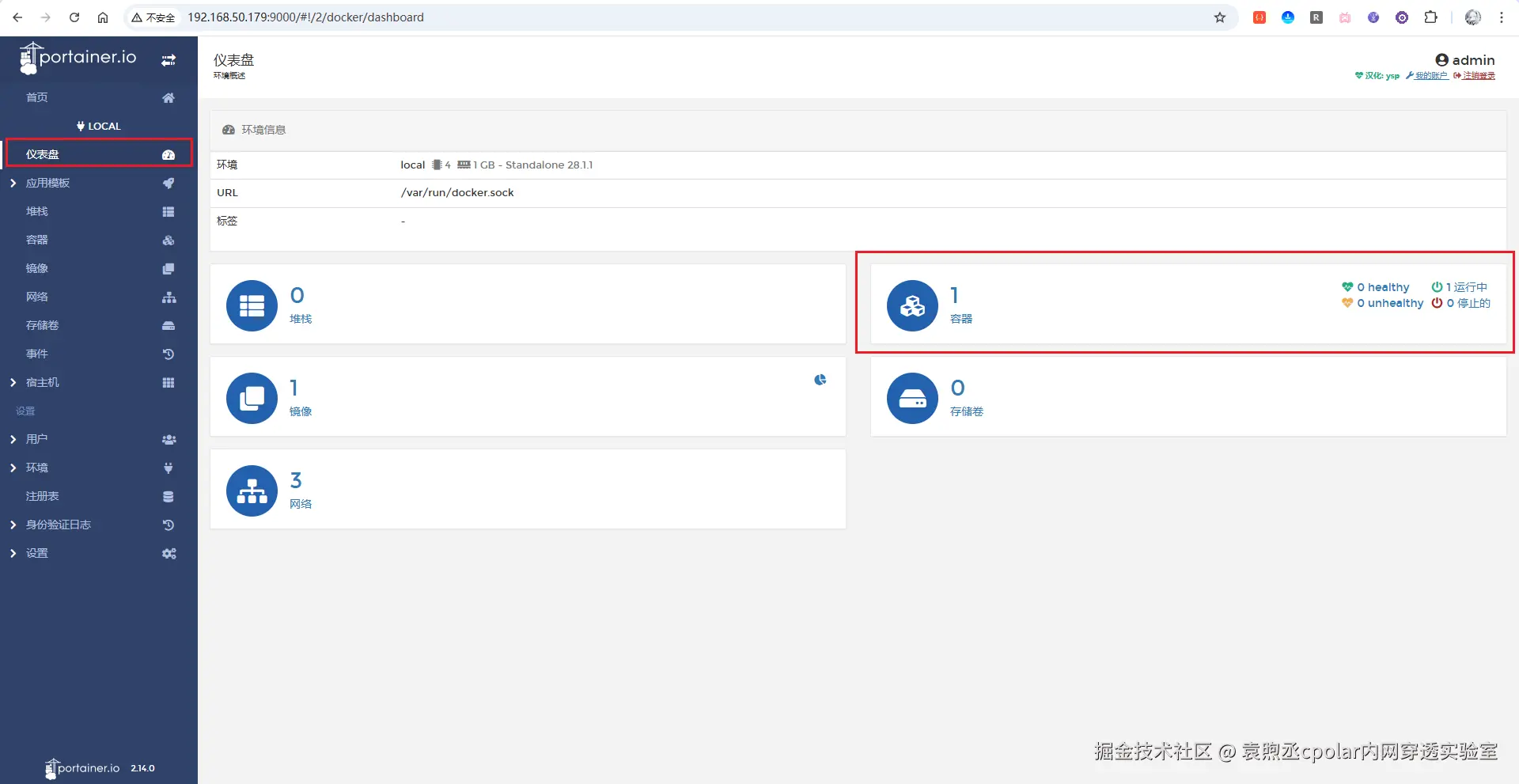The height and width of the screenshot is (784, 1519).
Task: Toggle the sidebar collapse arrows icon
Action: pos(169,60)
